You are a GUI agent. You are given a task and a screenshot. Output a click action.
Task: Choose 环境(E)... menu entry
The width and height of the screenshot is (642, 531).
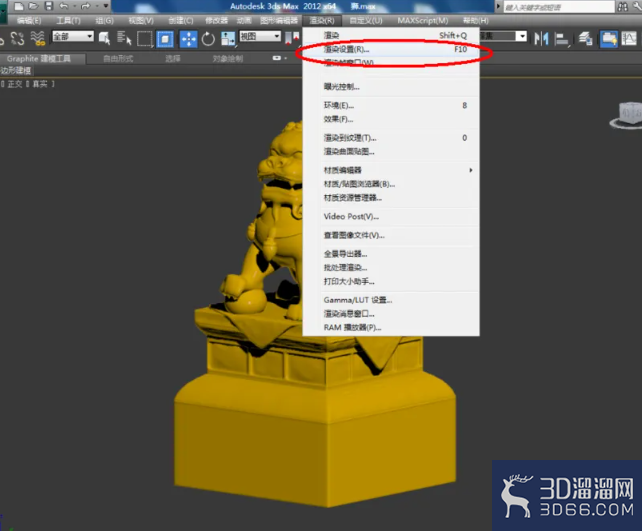click(x=391, y=106)
